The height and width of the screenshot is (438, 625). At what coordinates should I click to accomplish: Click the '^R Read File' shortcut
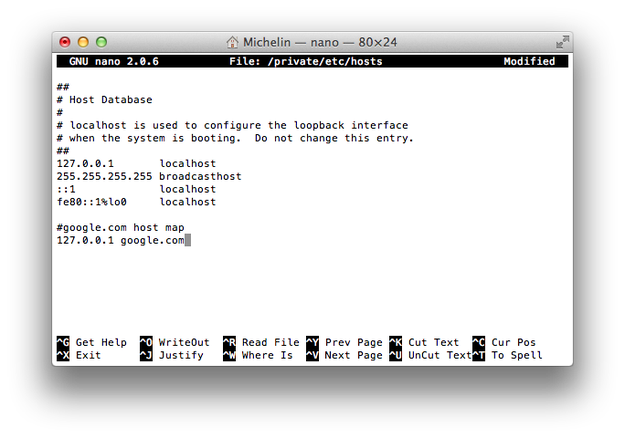coord(261,342)
